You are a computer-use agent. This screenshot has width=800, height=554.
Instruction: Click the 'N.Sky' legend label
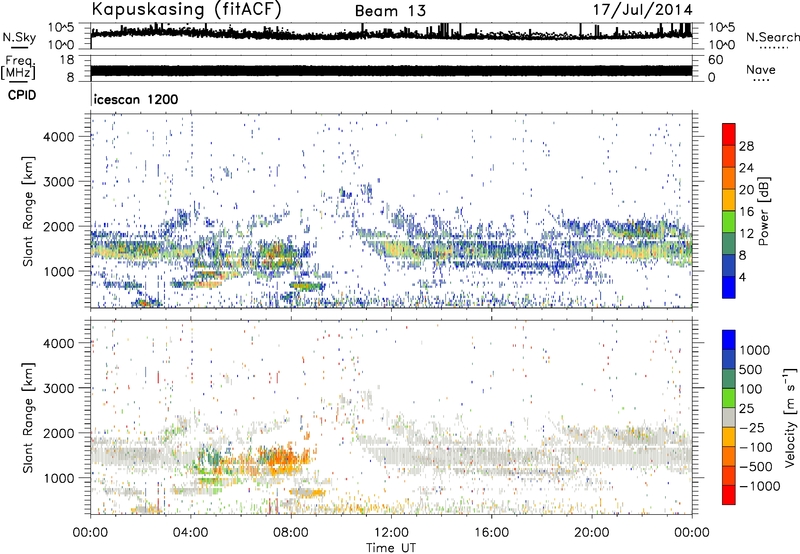(19, 37)
